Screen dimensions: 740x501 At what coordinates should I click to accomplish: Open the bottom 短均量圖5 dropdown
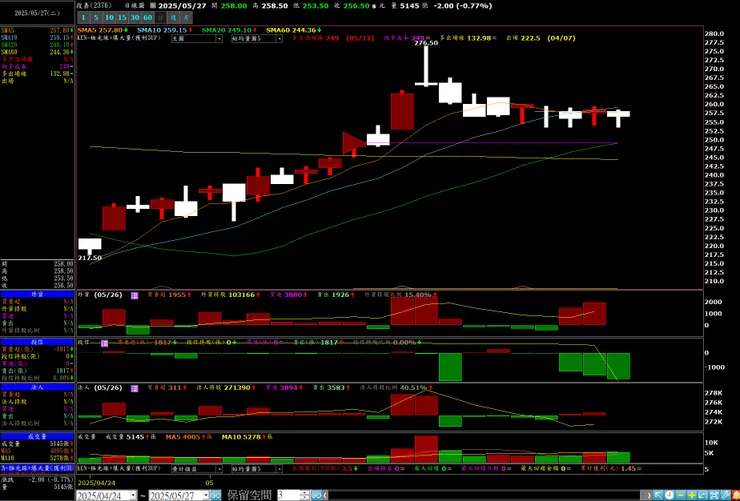pyautogui.click(x=257, y=469)
